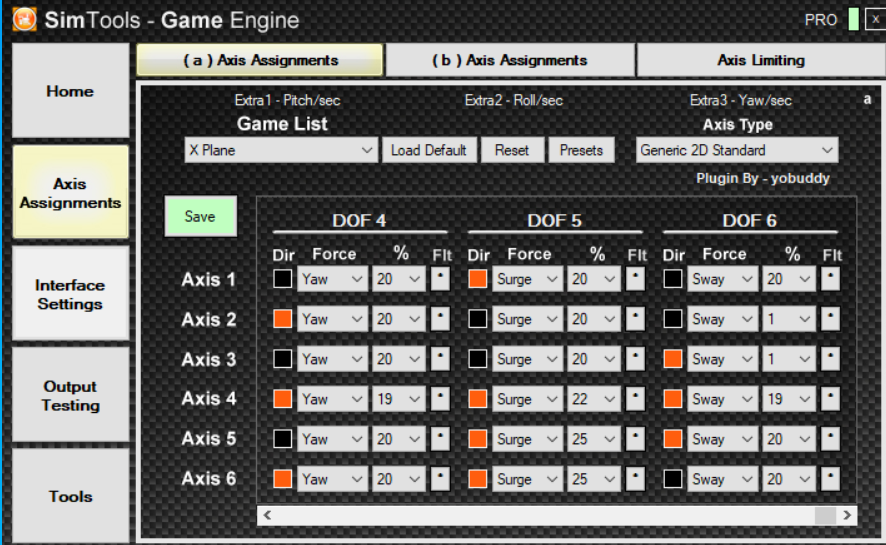
Task: Open Axis 2 DOF 6 percent dropdown showing 1
Action: (788, 319)
